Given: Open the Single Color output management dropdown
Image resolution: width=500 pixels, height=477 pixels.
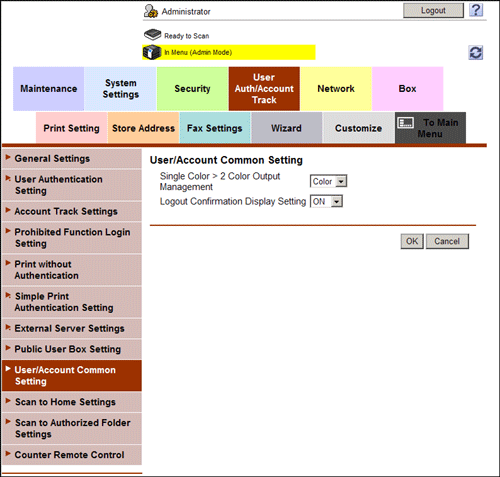Looking at the screenshot, I should [x=328, y=181].
